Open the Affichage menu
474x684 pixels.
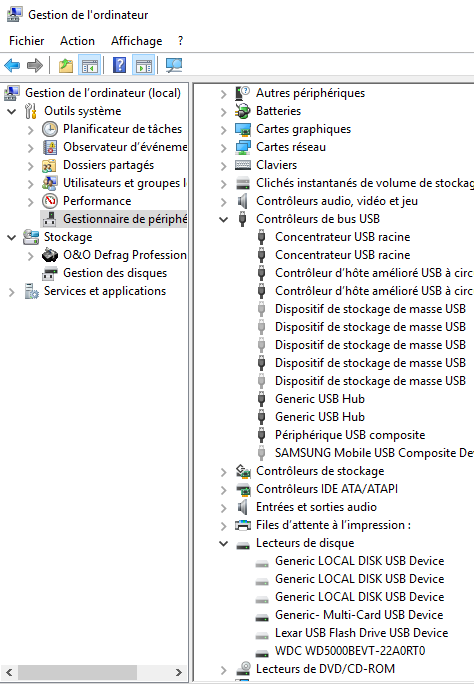[136, 41]
